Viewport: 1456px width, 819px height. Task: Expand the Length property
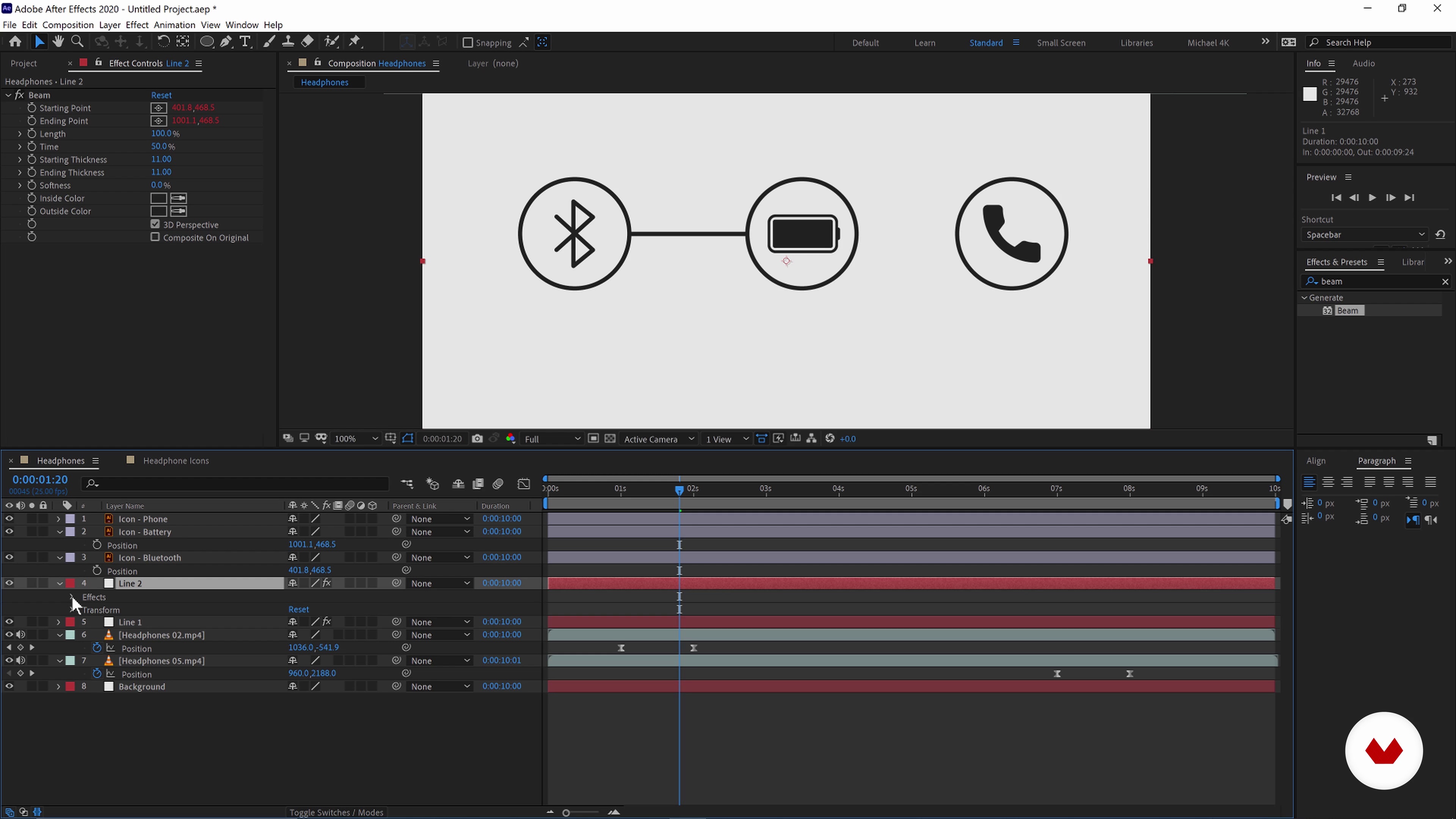tap(20, 134)
